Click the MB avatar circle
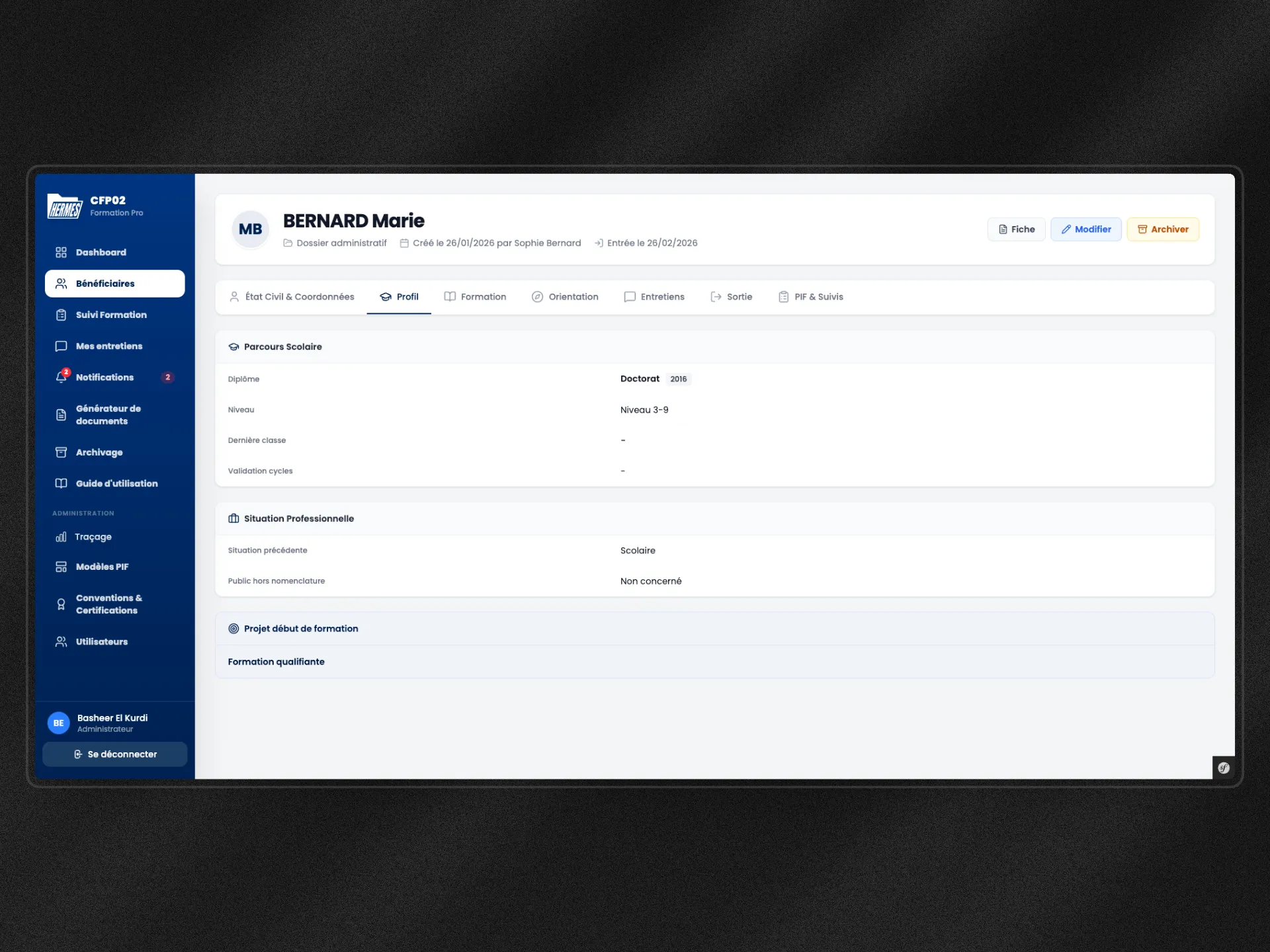The width and height of the screenshot is (1270, 952). click(251, 229)
